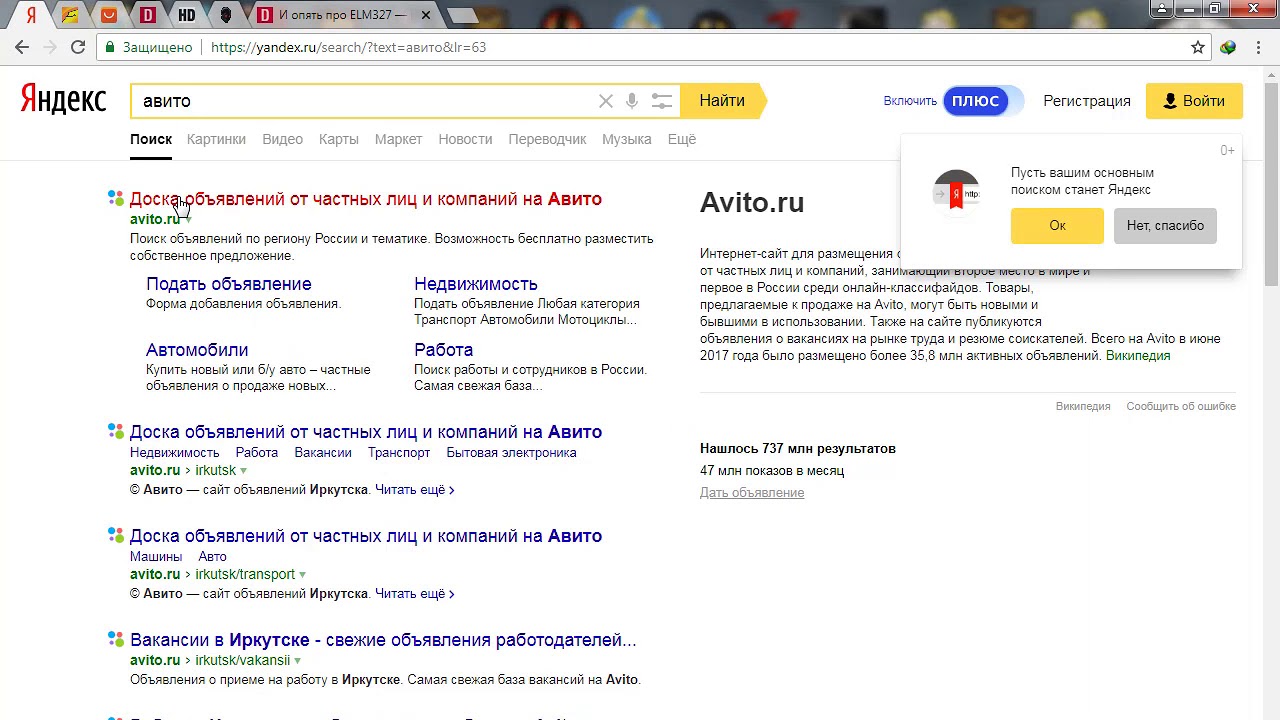Click the 'Дать объявление' link

[752, 493]
